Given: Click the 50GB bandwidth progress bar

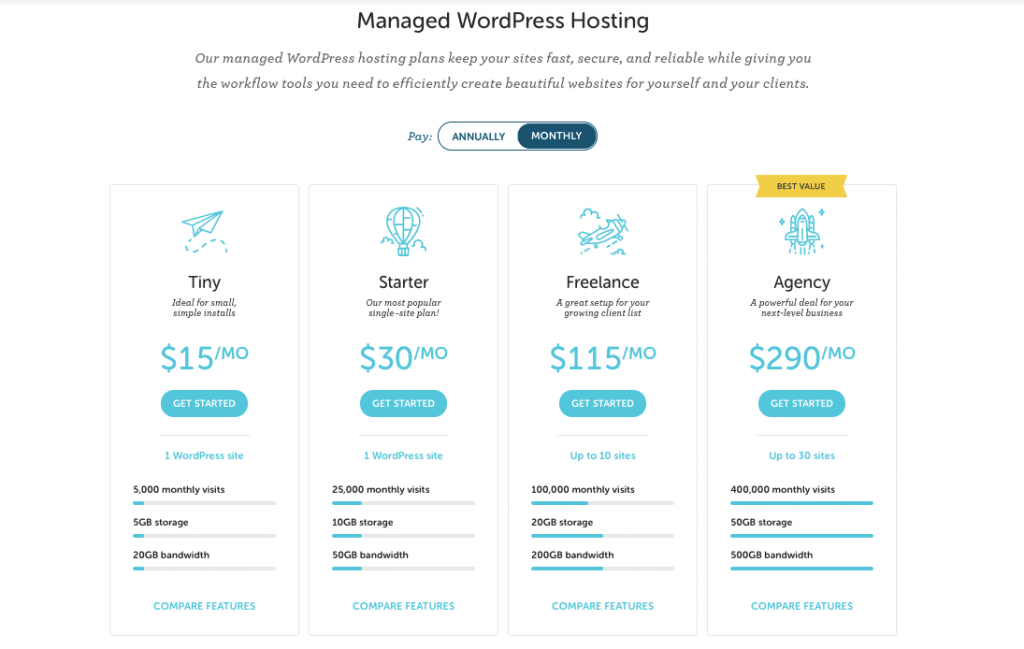Looking at the screenshot, I should click(404, 568).
